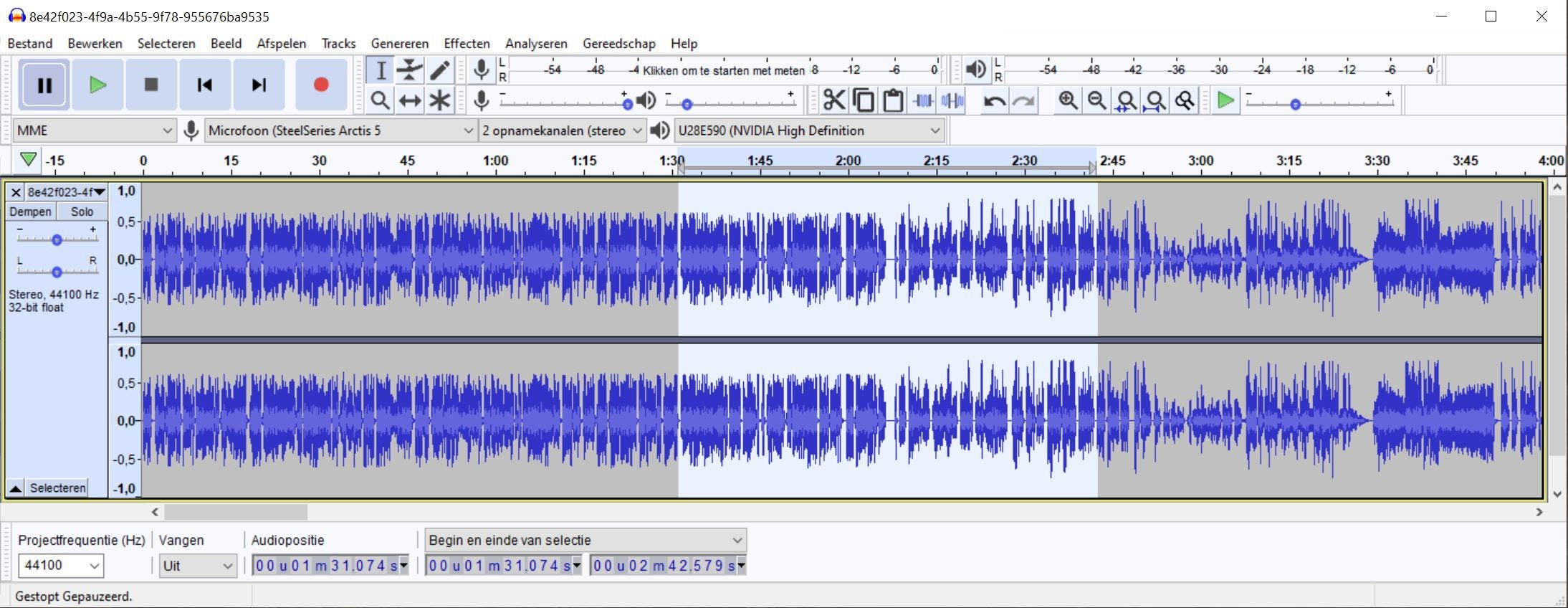Screen dimensions: 1568x608
Task: Select the Envelope tool
Action: click(x=409, y=70)
